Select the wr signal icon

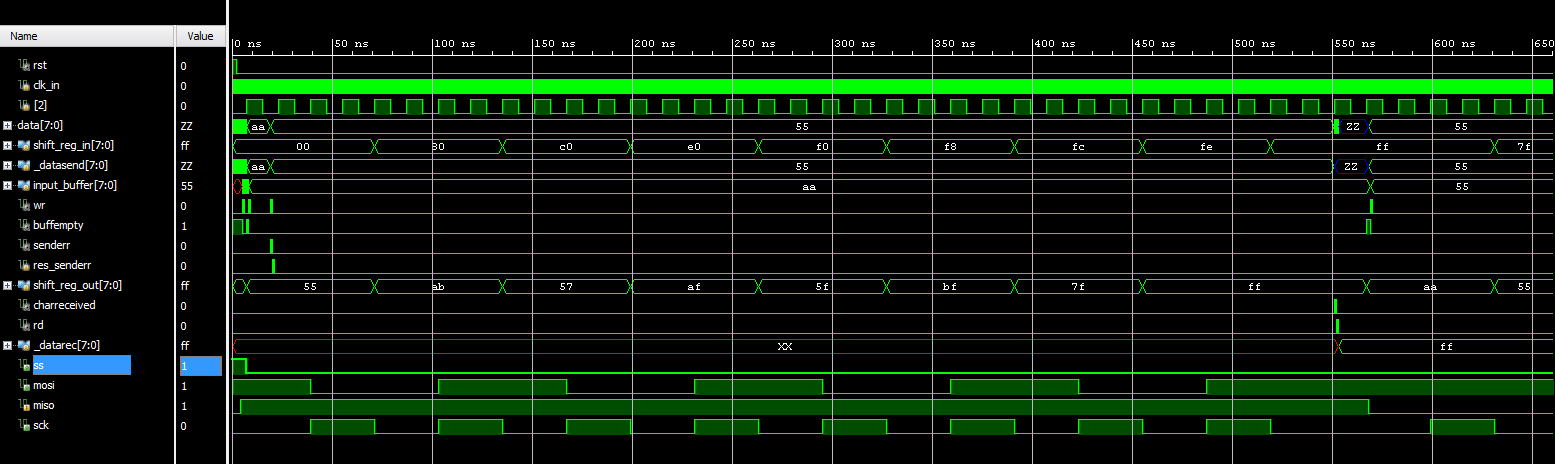pyautogui.click(x=25, y=206)
